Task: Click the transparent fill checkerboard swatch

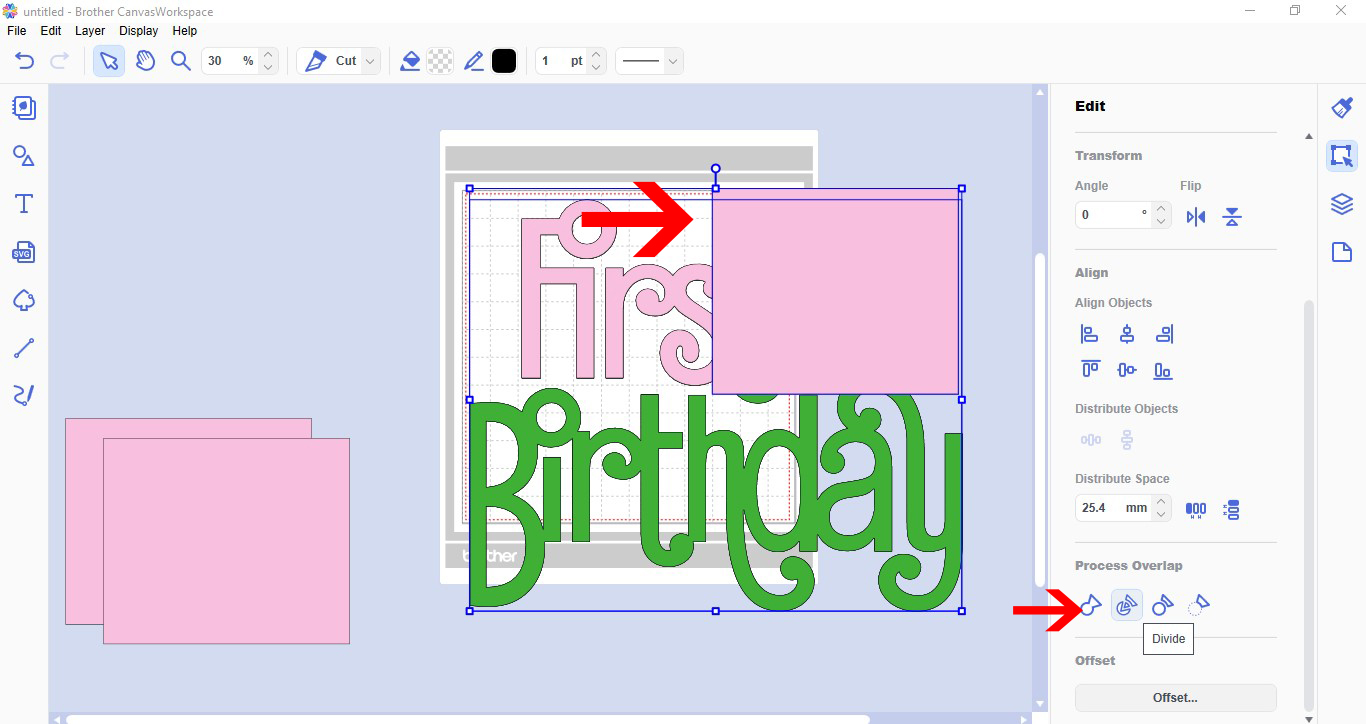Action: (440, 61)
